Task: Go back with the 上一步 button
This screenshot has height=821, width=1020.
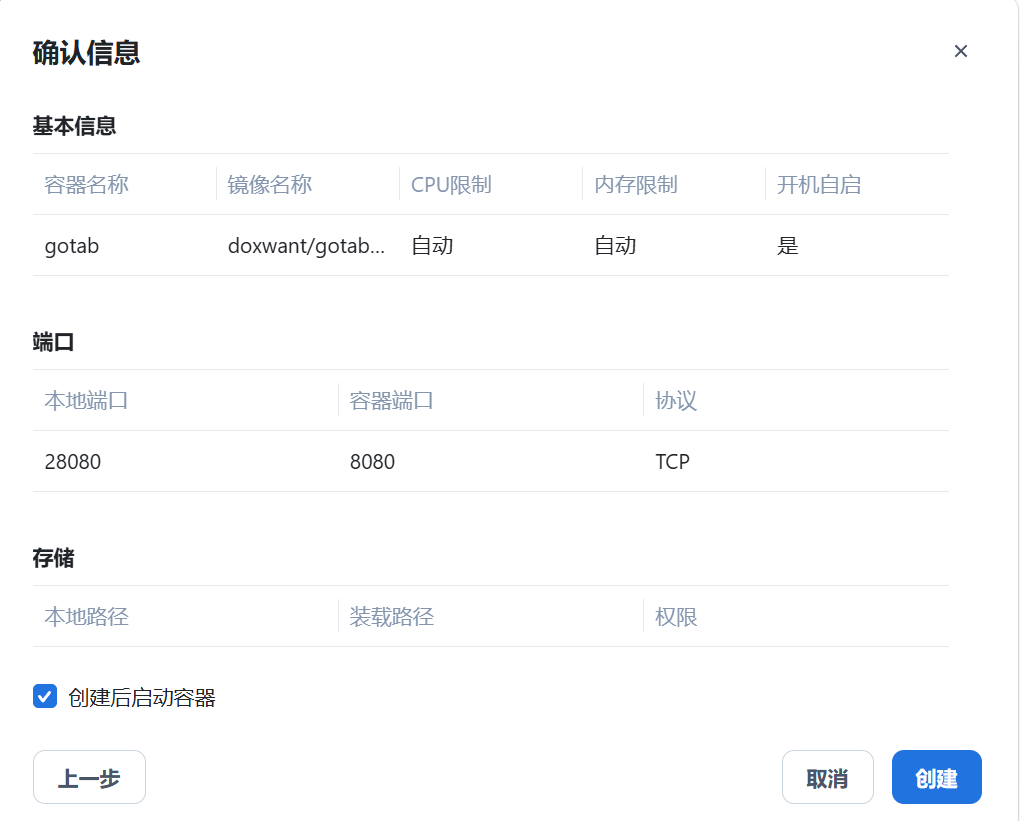Action: point(89,778)
